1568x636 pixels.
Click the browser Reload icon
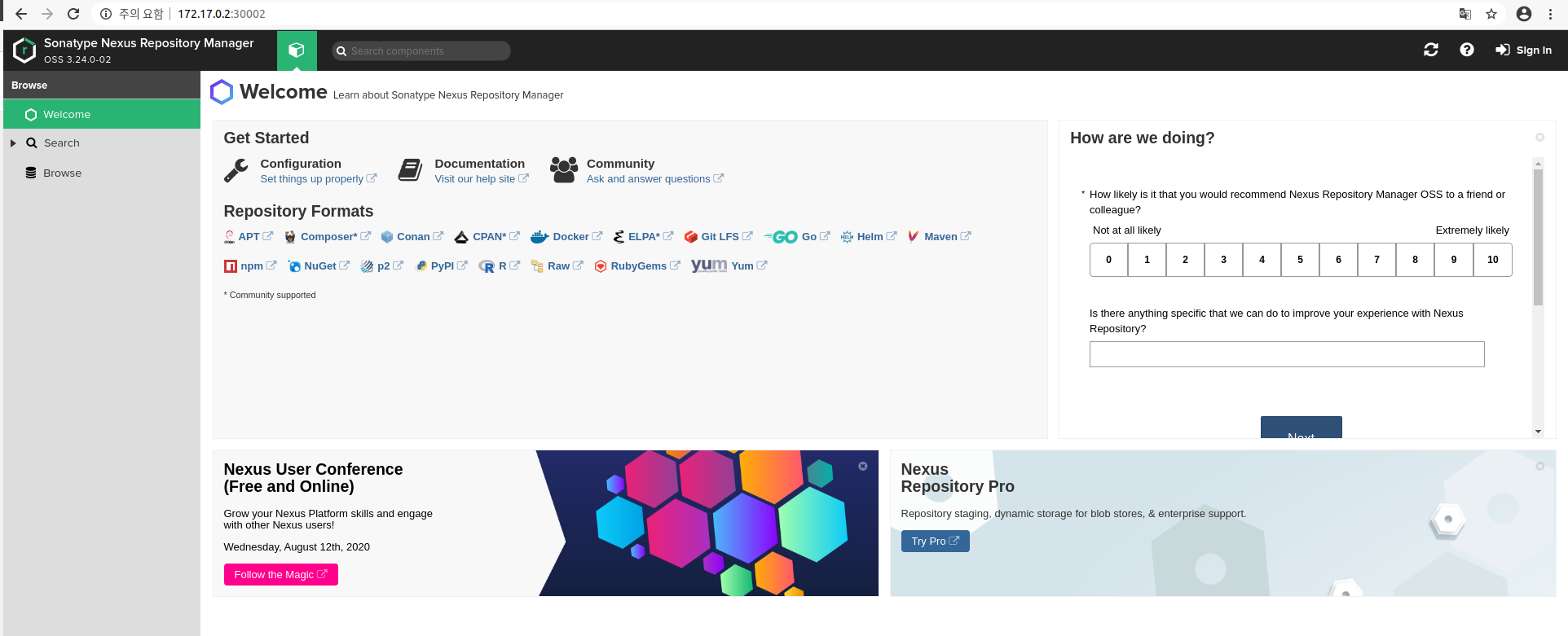click(x=73, y=14)
